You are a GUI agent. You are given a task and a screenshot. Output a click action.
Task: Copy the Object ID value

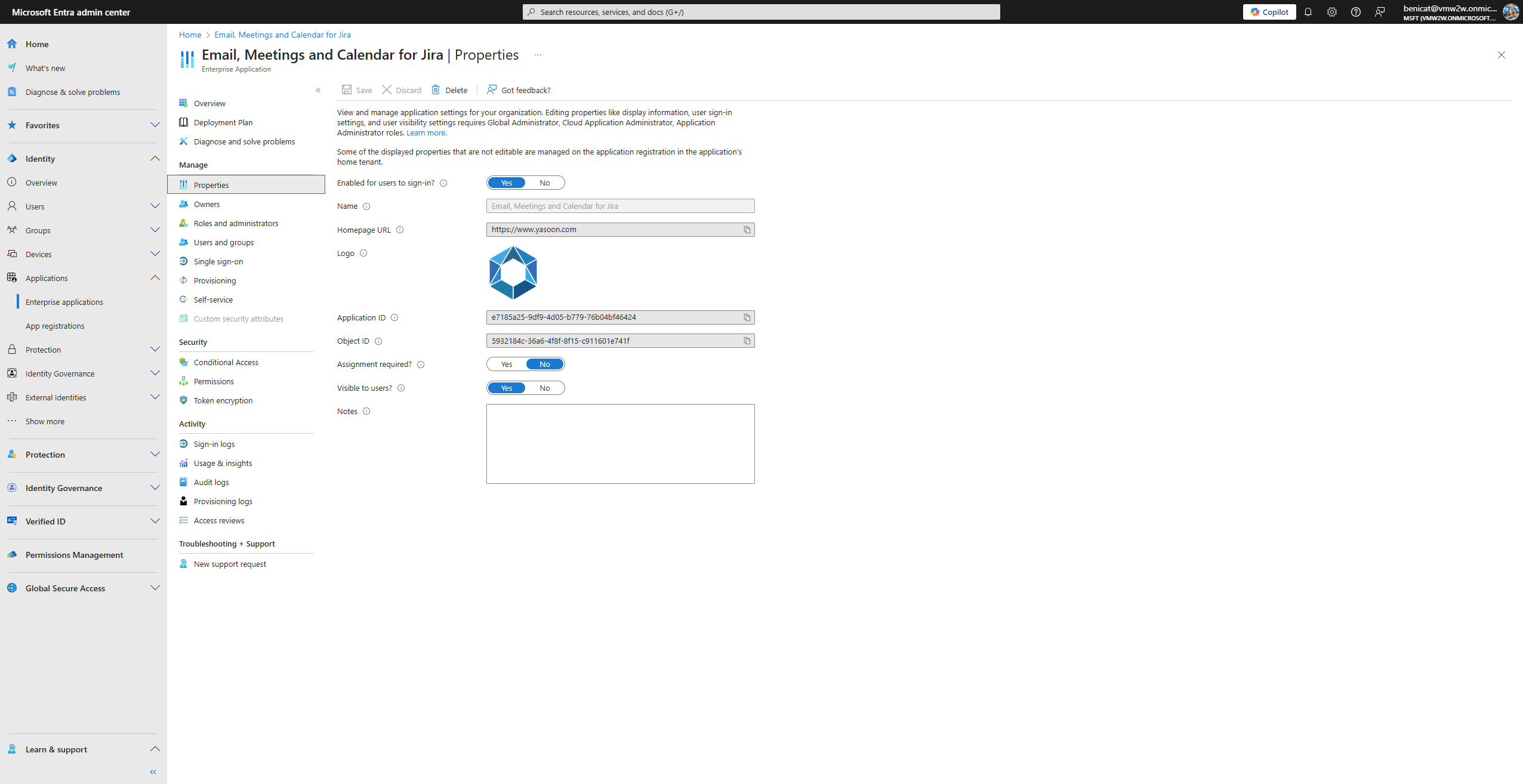tap(747, 341)
